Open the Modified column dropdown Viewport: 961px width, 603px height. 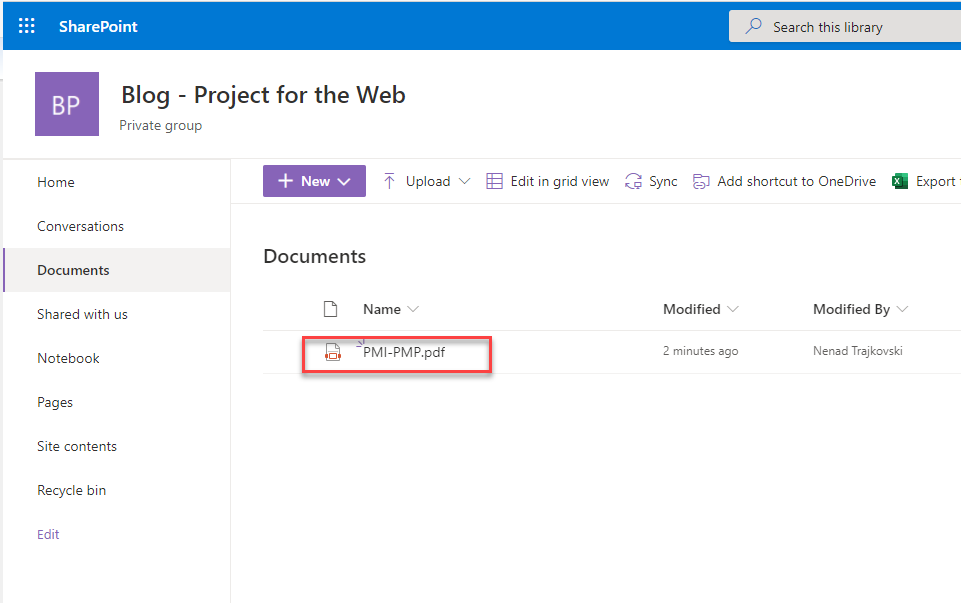pyautogui.click(x=733, y=309)
